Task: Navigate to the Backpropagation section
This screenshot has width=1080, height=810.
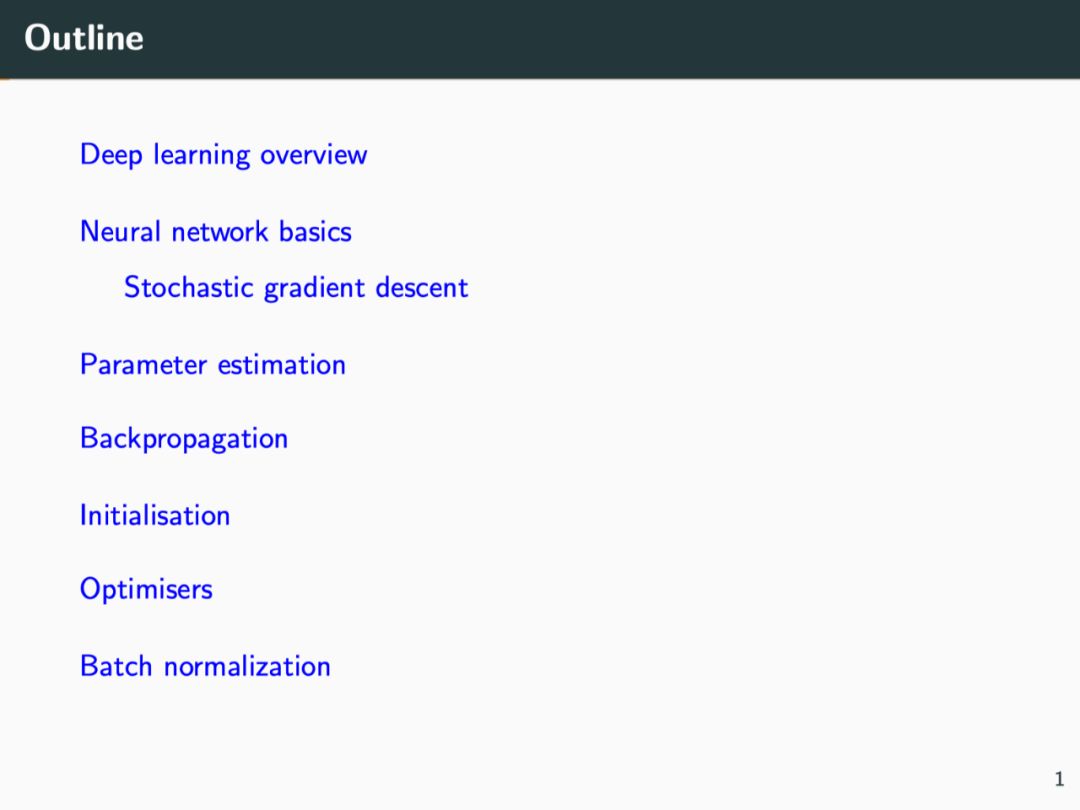Action: click(183, 439)
